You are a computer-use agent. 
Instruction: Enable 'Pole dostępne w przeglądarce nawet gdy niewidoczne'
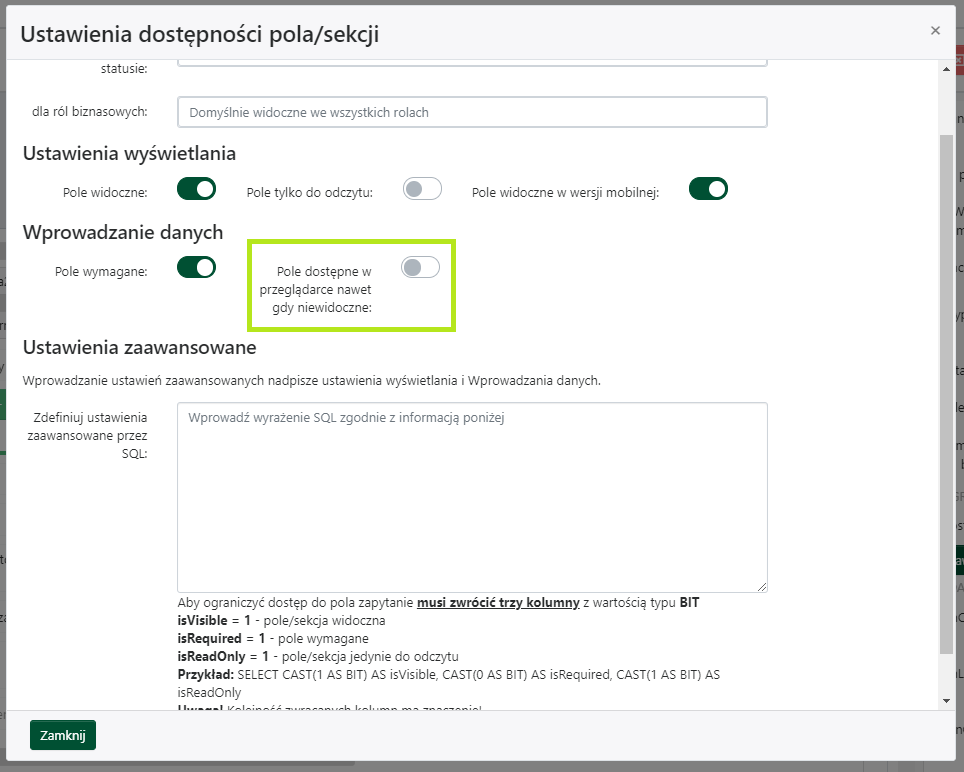click(x=420, y=267)
